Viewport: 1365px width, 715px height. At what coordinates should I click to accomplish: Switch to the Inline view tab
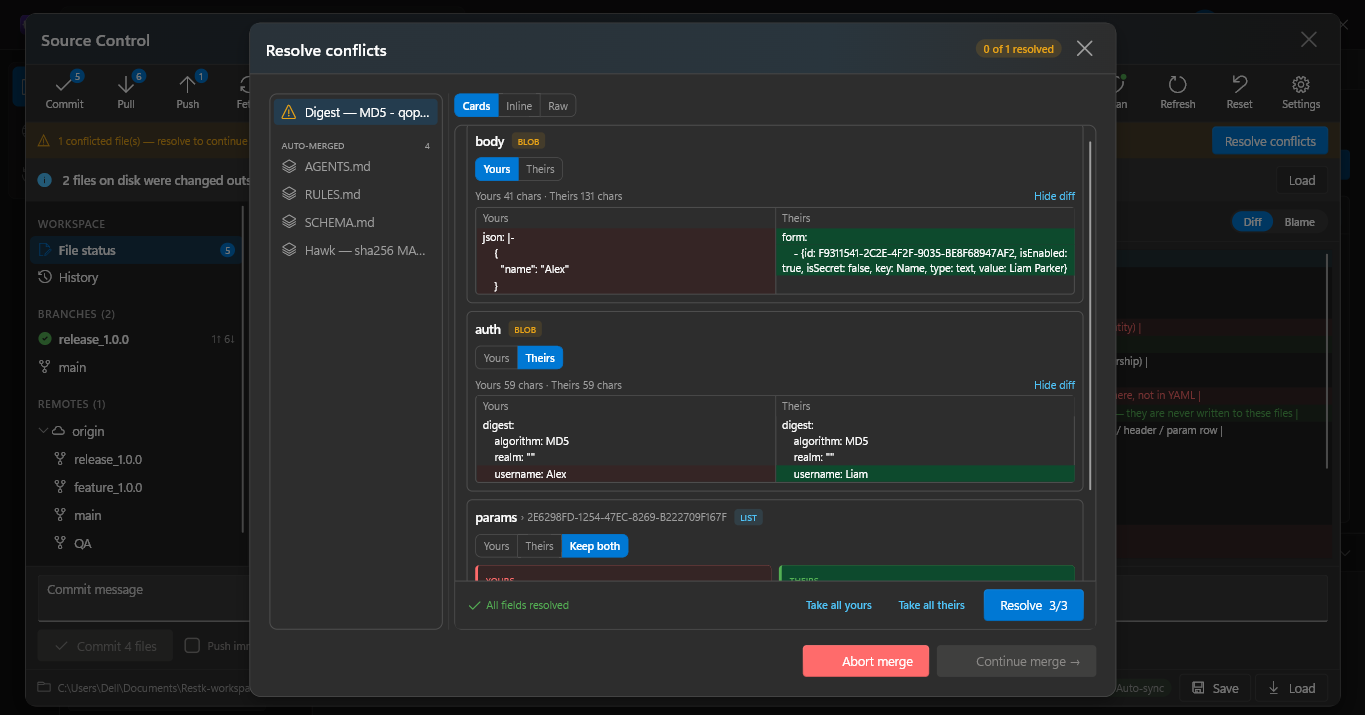pos(519,106)
